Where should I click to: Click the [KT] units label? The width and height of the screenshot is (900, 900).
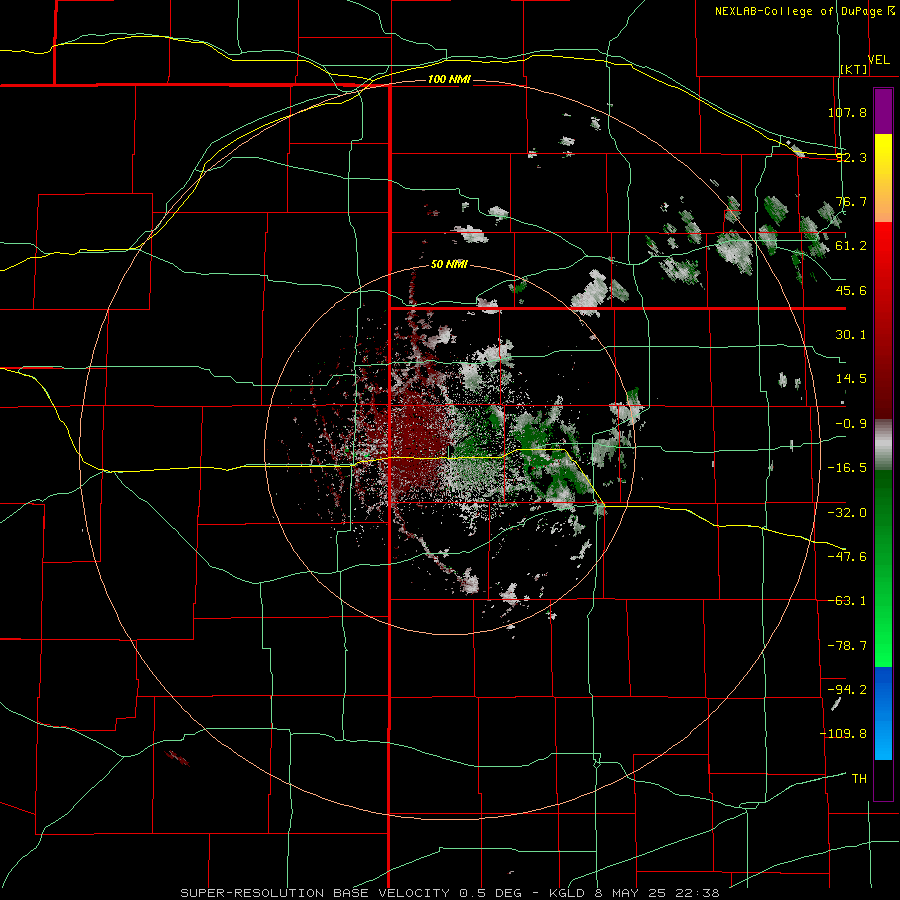coord(854,69)
